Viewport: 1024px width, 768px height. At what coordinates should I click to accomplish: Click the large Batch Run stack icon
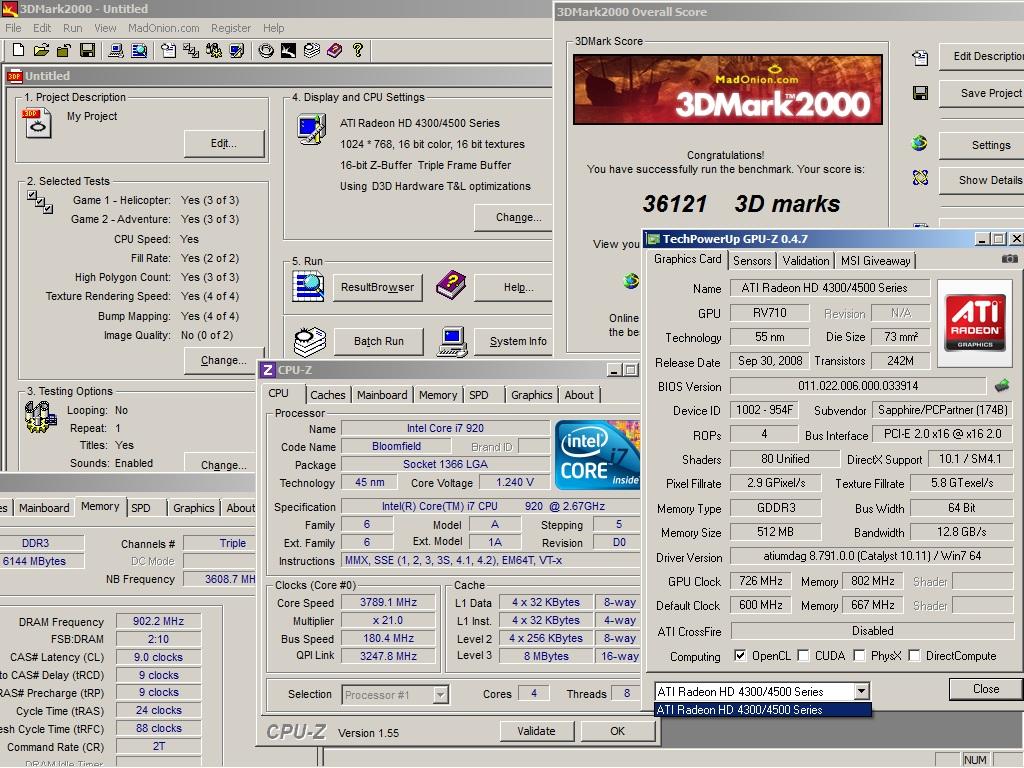(x=310, y=342)
